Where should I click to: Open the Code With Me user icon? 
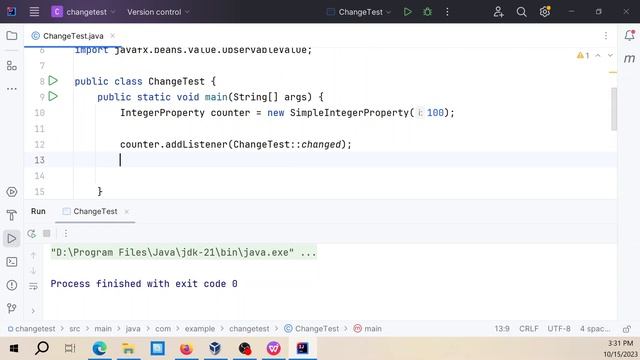pos(498,12)
